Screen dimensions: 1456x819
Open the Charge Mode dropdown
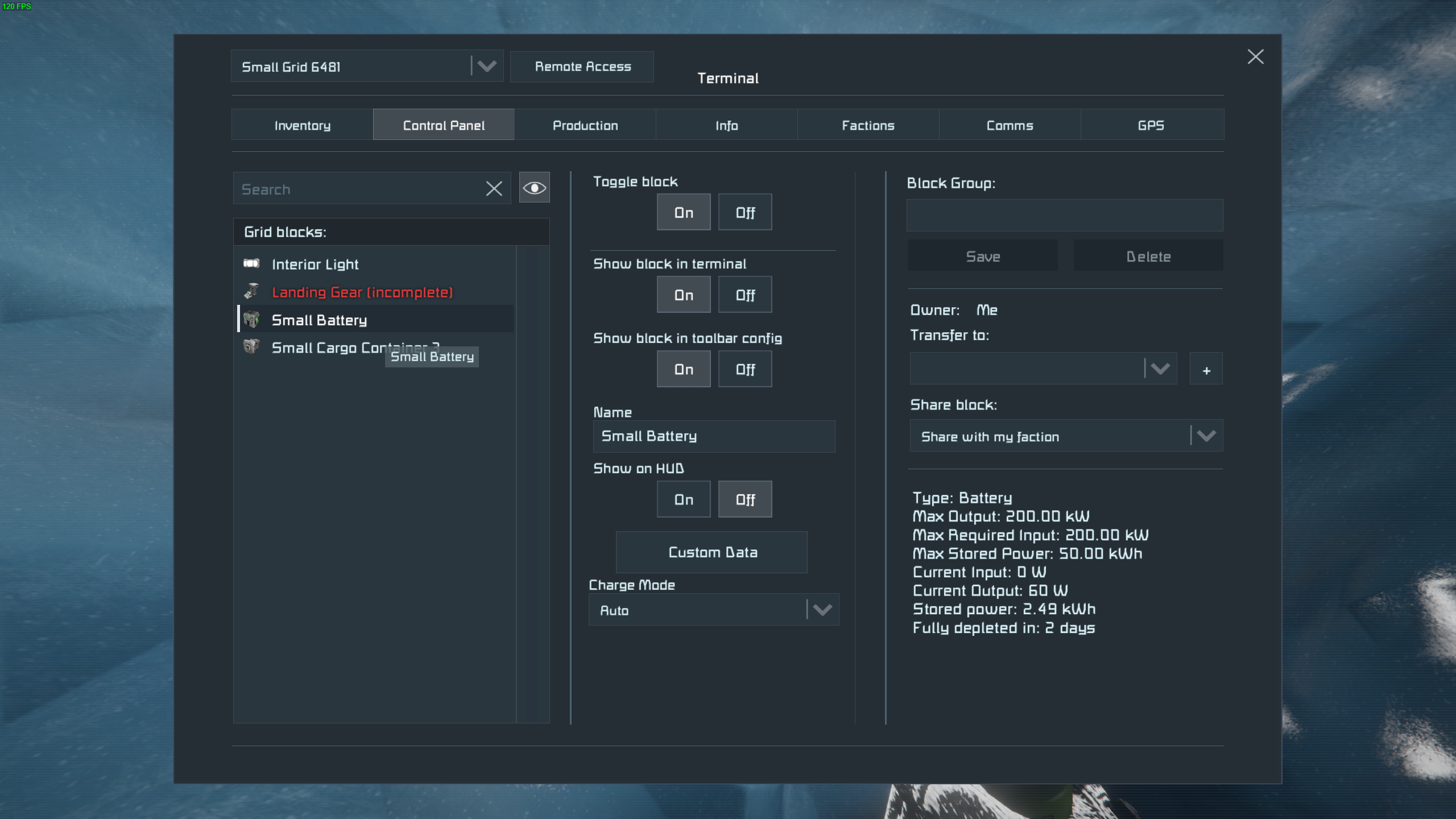click(713, 610)
